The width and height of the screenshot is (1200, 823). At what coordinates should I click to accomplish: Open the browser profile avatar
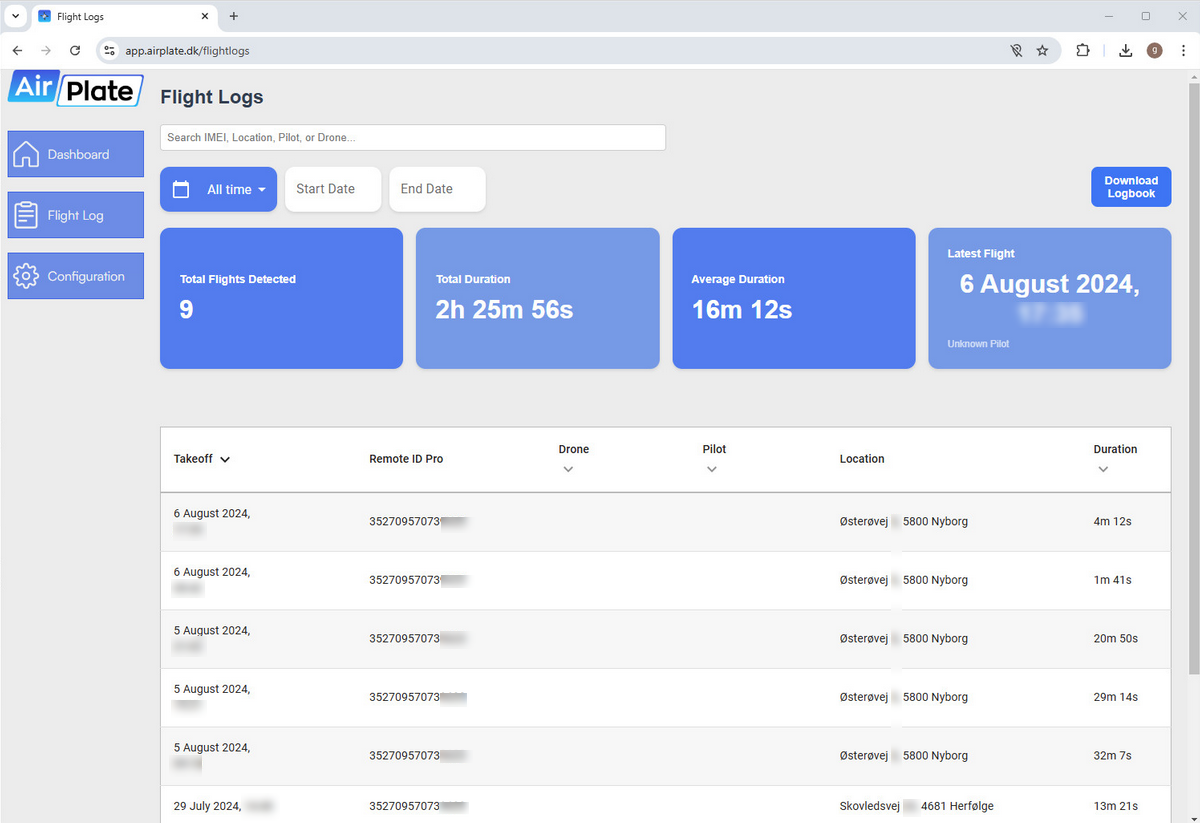1154,50
